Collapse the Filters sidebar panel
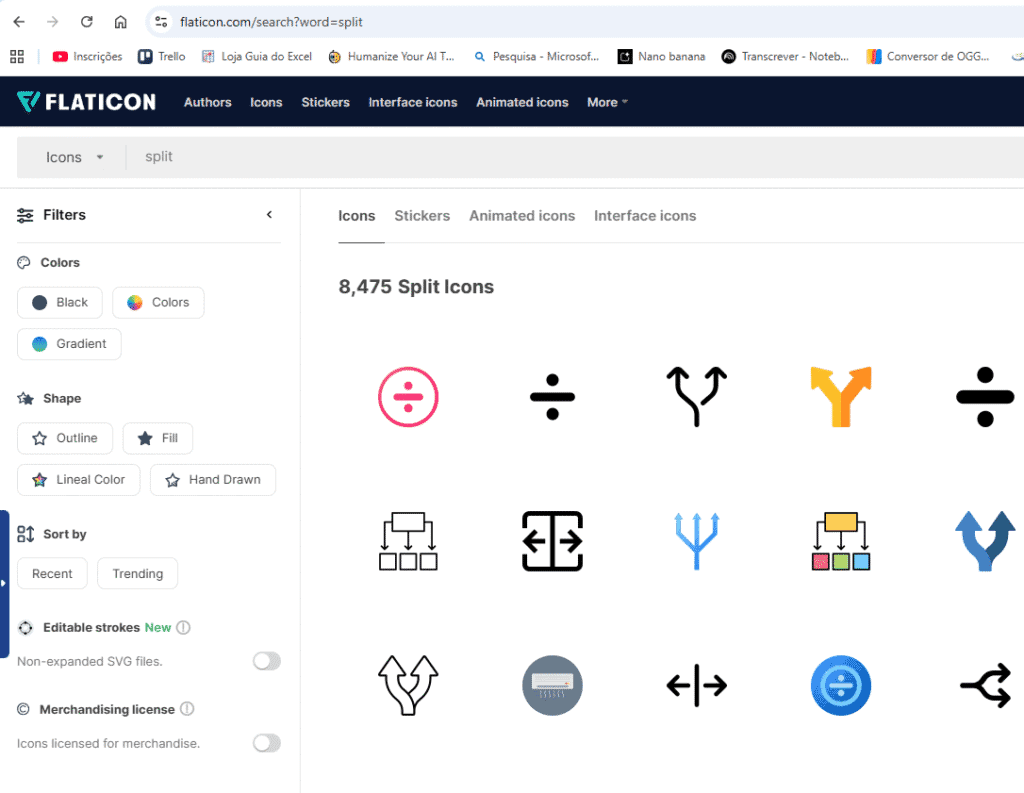 [x=269, y=215]
